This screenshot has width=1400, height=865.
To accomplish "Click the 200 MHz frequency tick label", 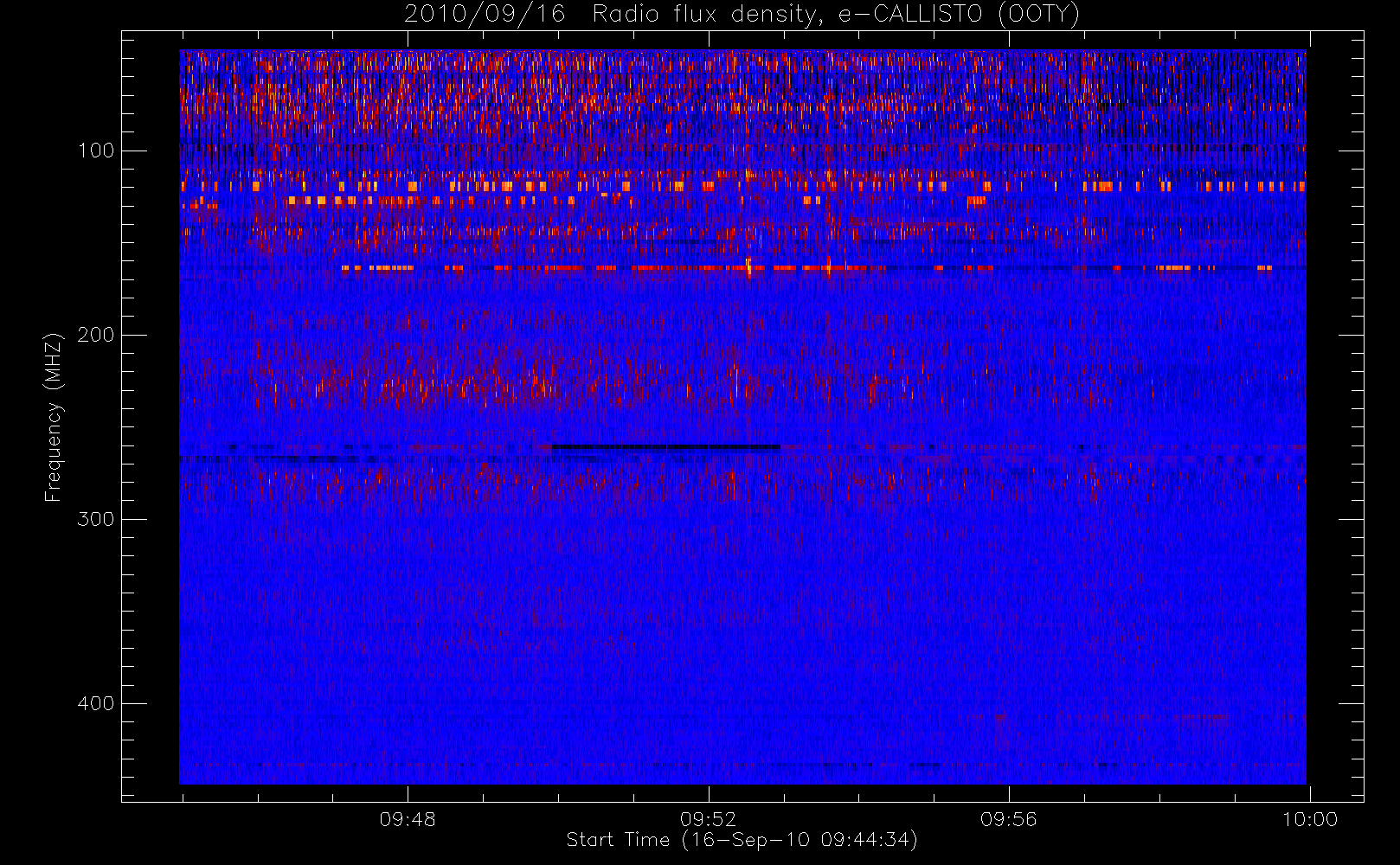I will pyautogui.click(x=96, y=335).
